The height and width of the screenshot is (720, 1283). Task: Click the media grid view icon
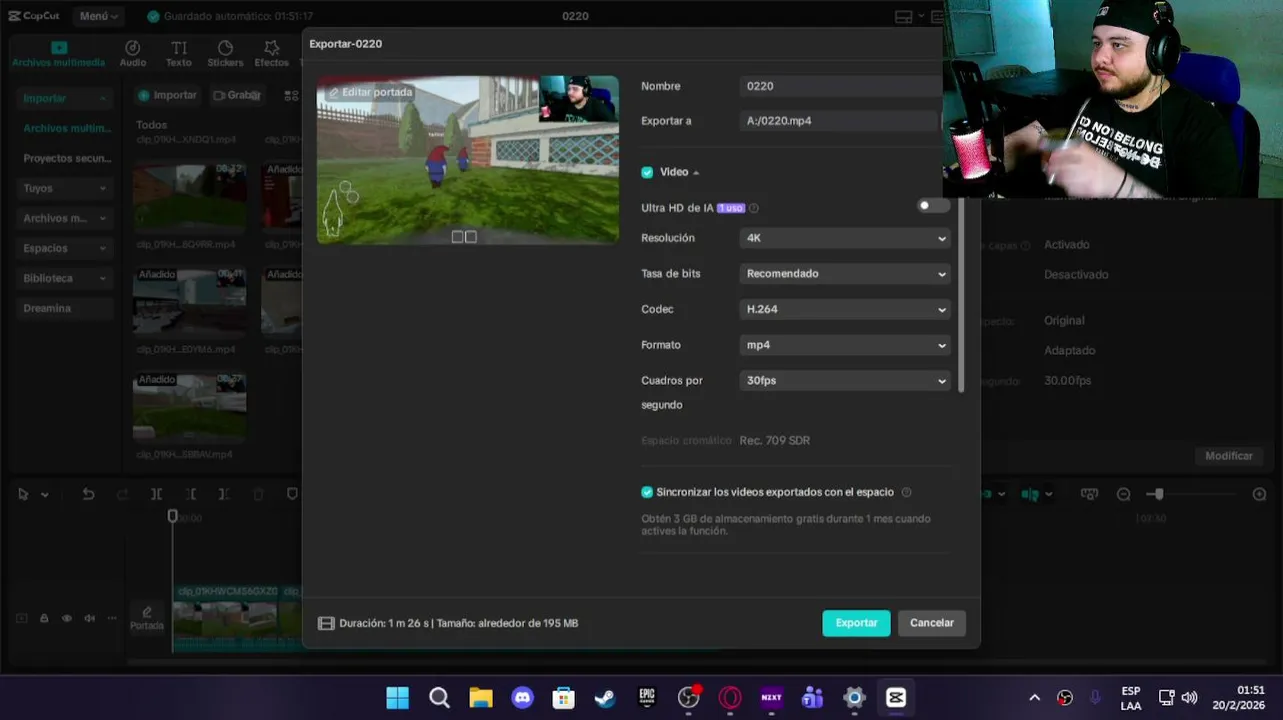coord(291,95)
